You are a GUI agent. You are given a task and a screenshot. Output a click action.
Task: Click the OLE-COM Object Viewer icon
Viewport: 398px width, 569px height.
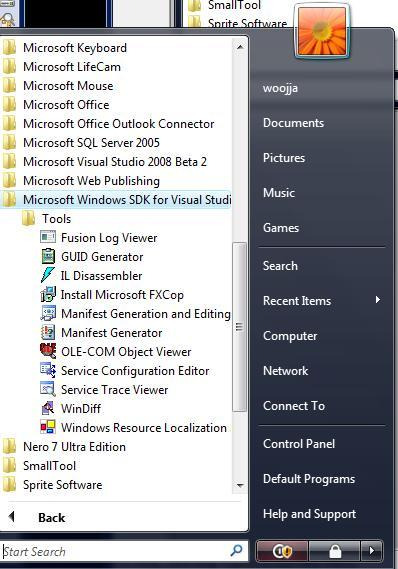(48, 351)
